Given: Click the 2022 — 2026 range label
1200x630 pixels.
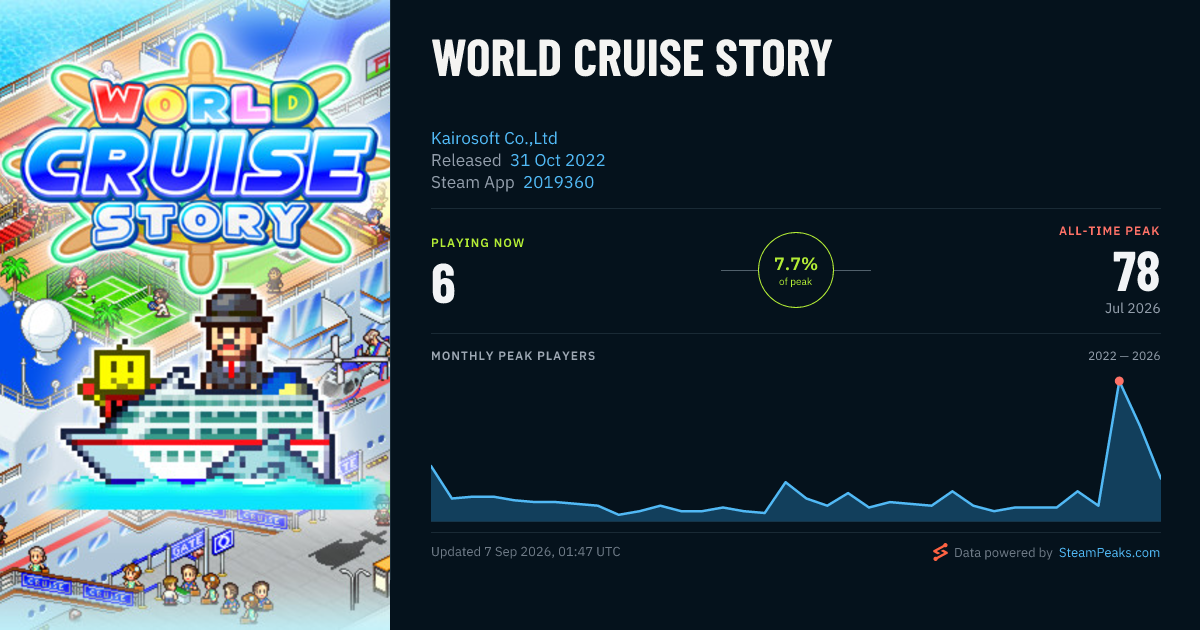Looking at the screenshot, I should [x=1124, y=356].
